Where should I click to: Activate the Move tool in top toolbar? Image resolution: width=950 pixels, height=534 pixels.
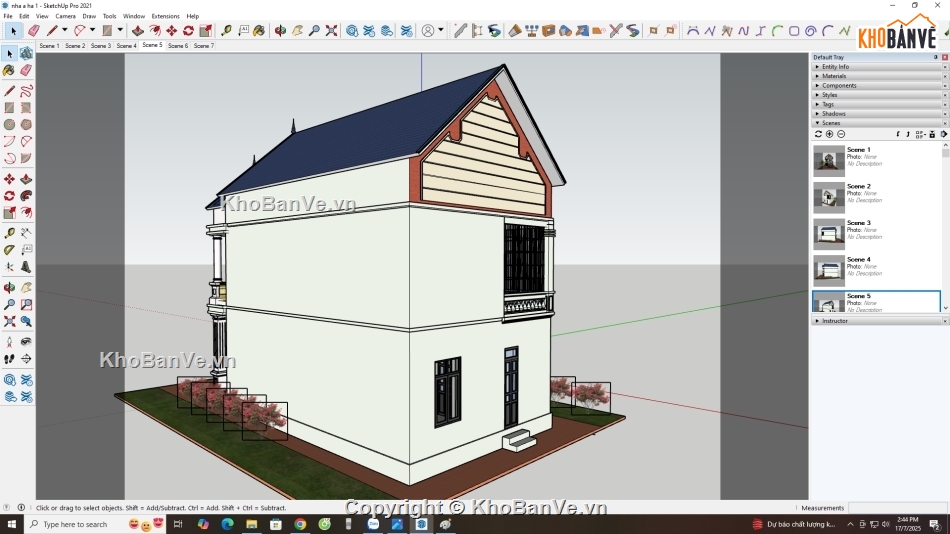click(172, 30)
